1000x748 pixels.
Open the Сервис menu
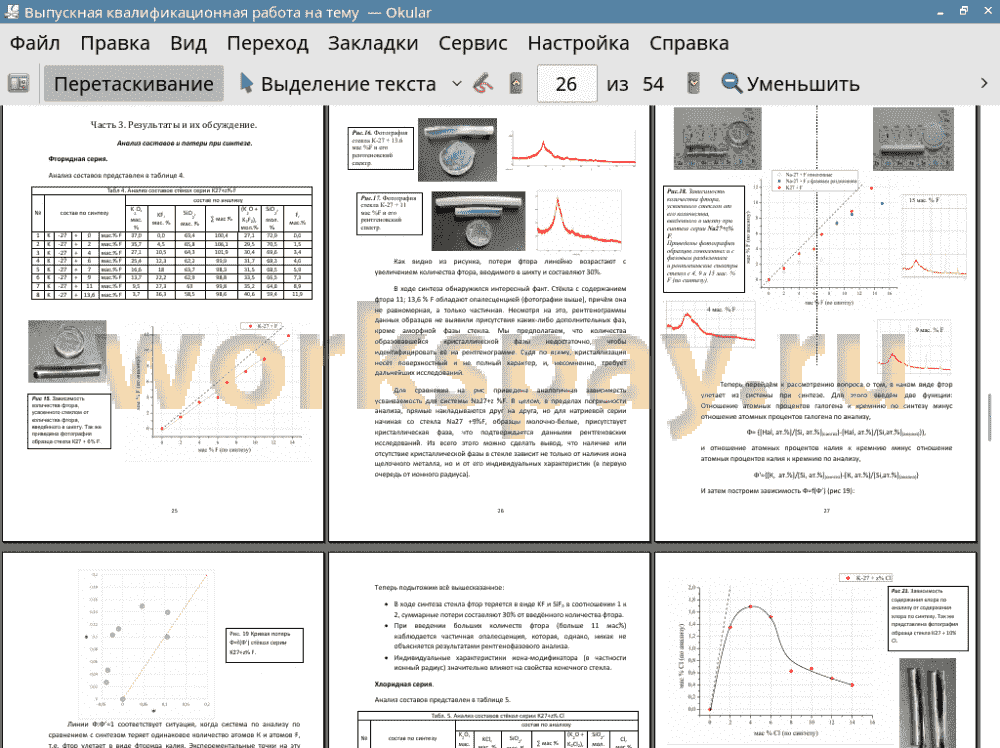pos(473,43)
